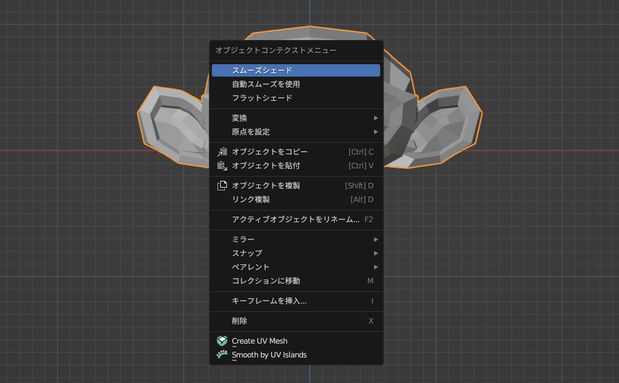The image size is (619, 383).
Task: Click the [Ctrl] C shortcut label
Action: [361, 152]
